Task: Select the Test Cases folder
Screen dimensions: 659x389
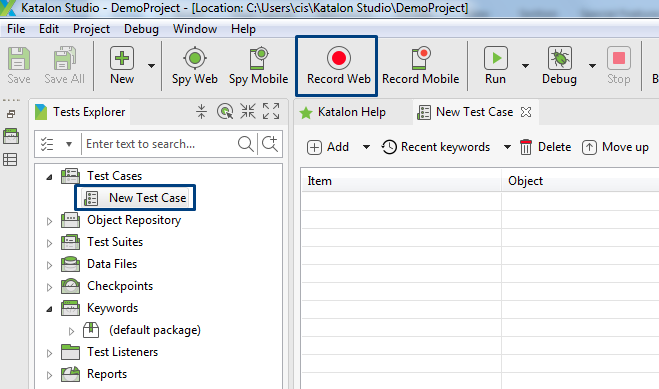Action: point(114,176)
